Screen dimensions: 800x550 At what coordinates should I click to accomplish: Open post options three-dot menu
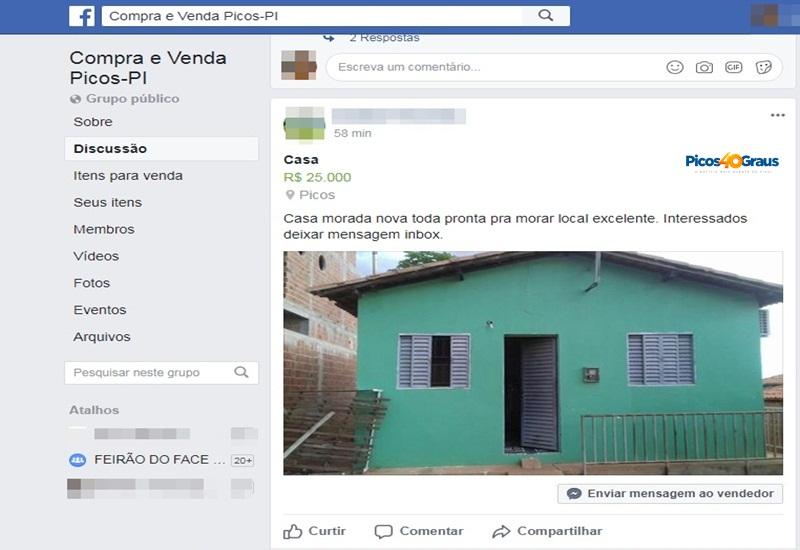[778, 115]
